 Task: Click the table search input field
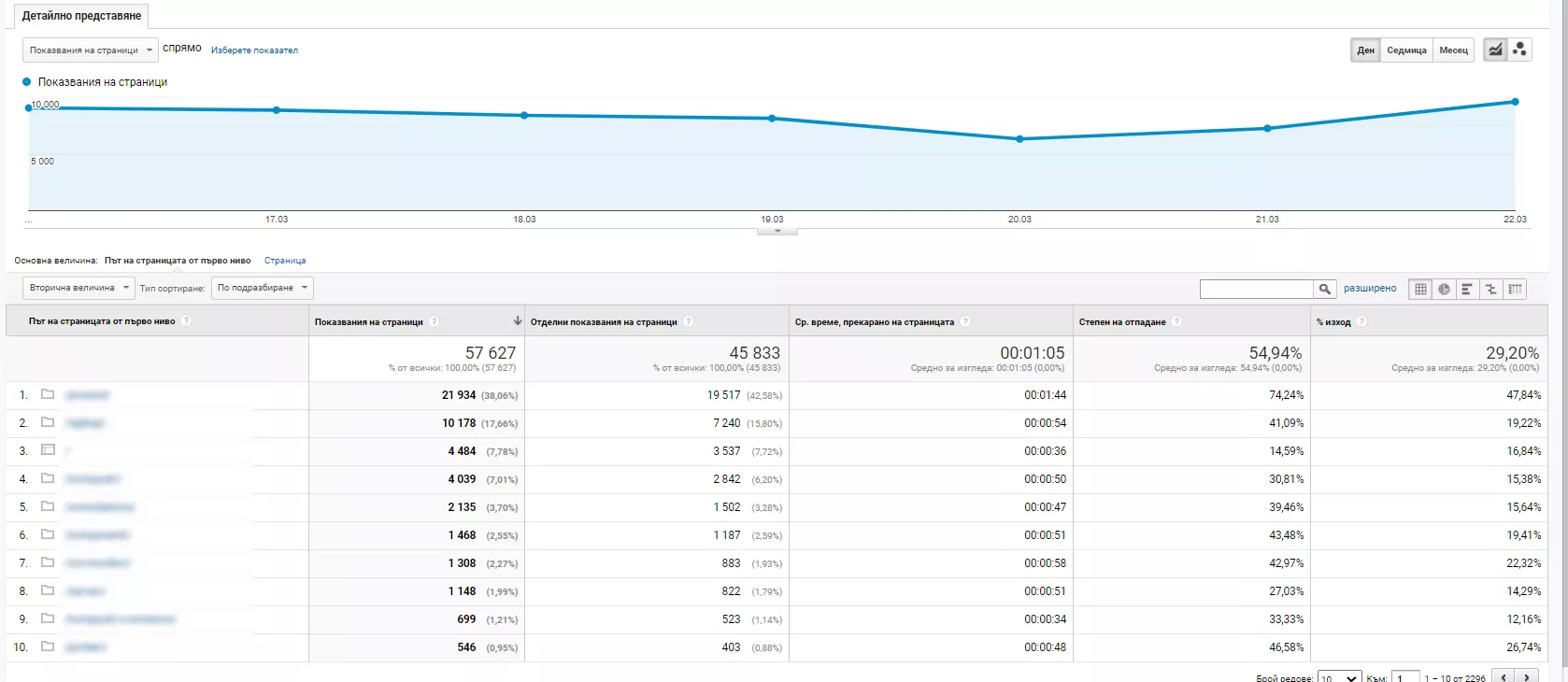(1257, 290)
